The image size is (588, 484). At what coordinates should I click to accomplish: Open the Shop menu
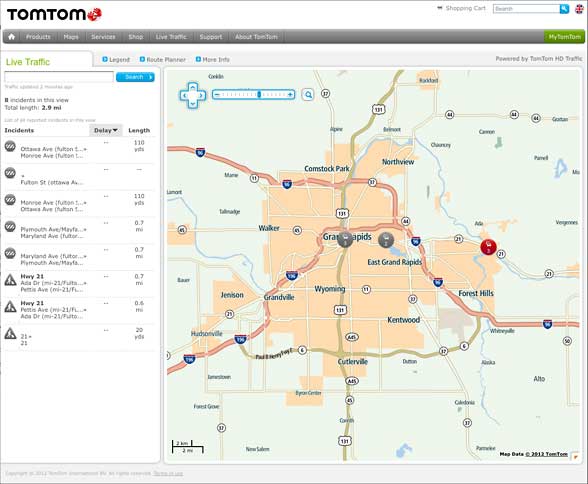136,37
